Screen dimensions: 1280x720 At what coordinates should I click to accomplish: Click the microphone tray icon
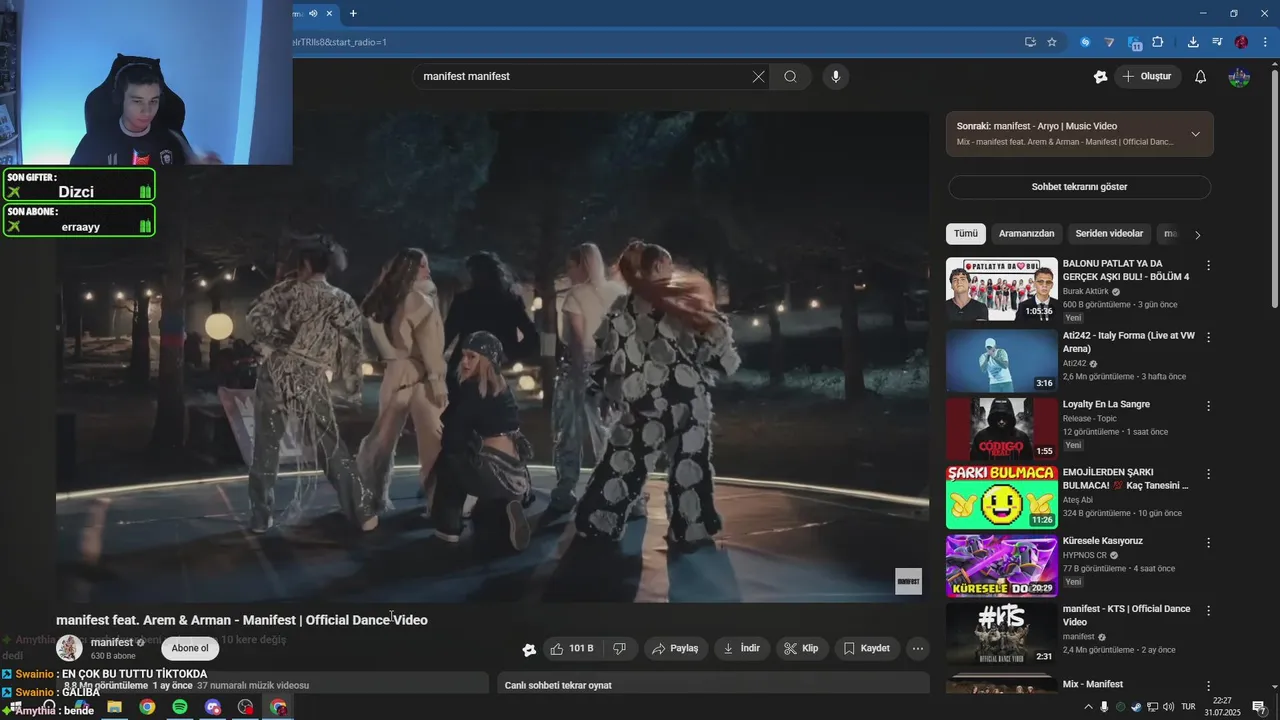pos(1104,707)
